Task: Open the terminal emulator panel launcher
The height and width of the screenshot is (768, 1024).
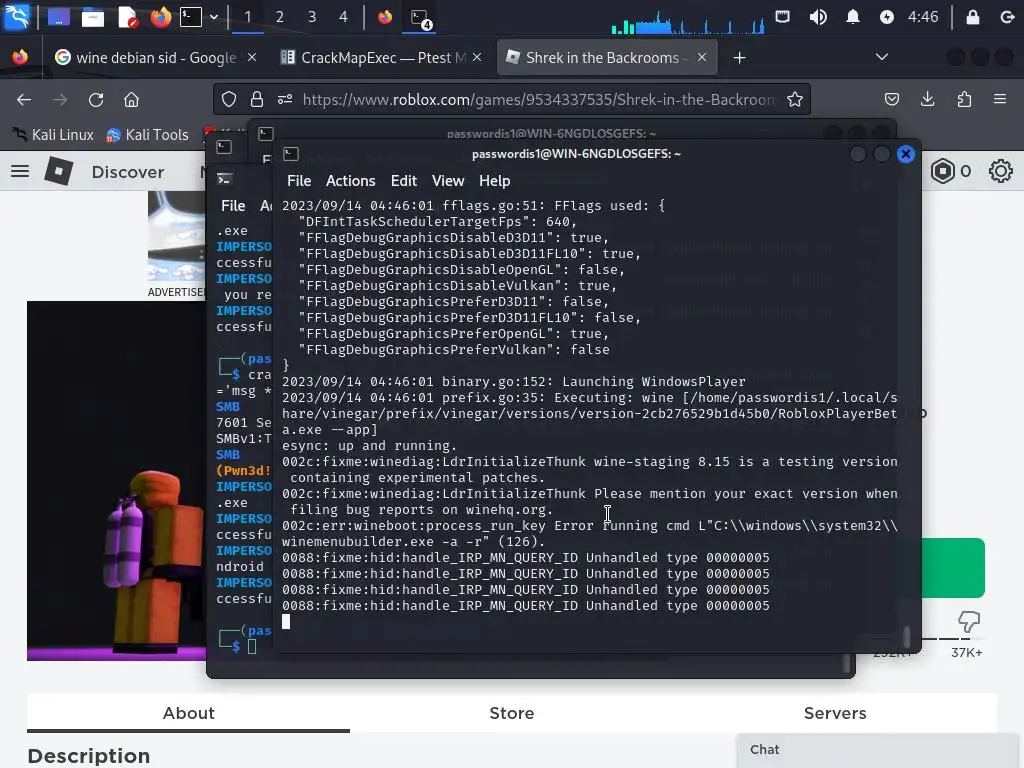Action: pos(191,17)
